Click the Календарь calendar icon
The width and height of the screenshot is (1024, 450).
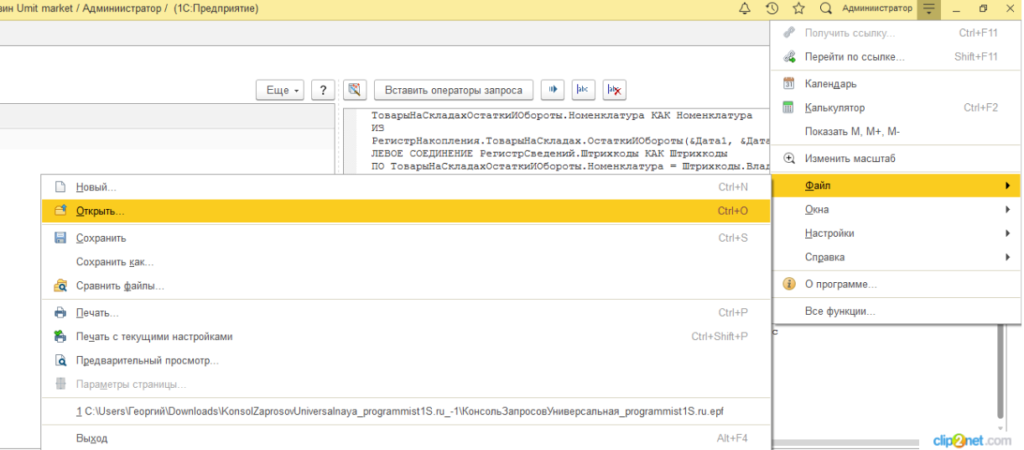click(x=788, y=84)
